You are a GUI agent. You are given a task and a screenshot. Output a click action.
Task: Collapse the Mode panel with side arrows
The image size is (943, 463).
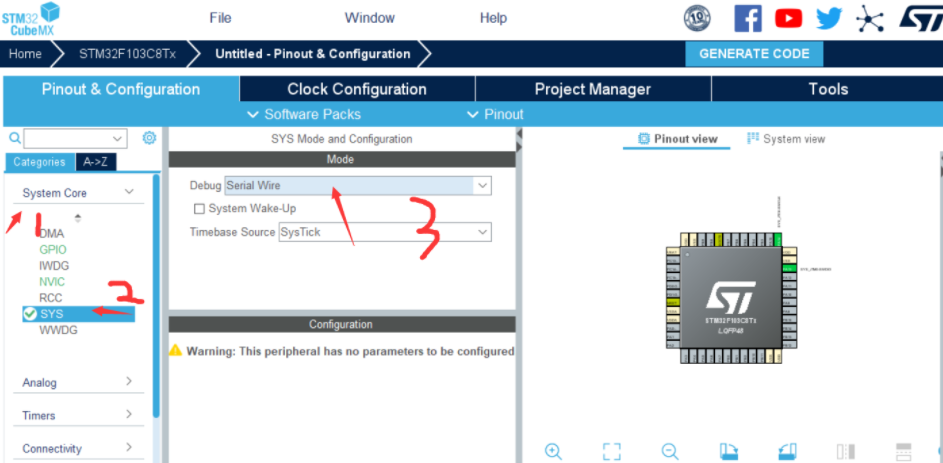point(519,140)
